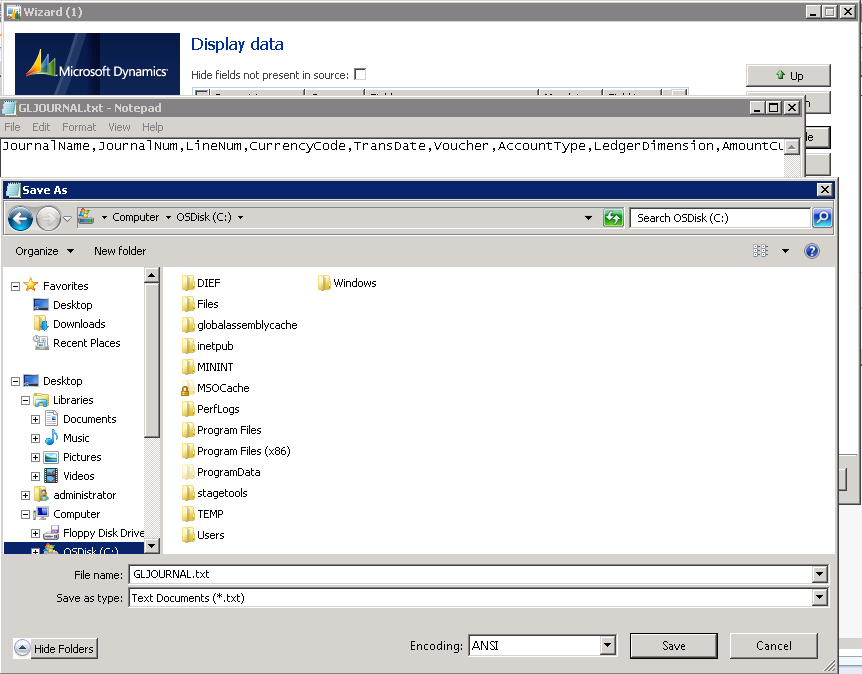
Task: Expand the Organize menu
Action: point(44,251)
